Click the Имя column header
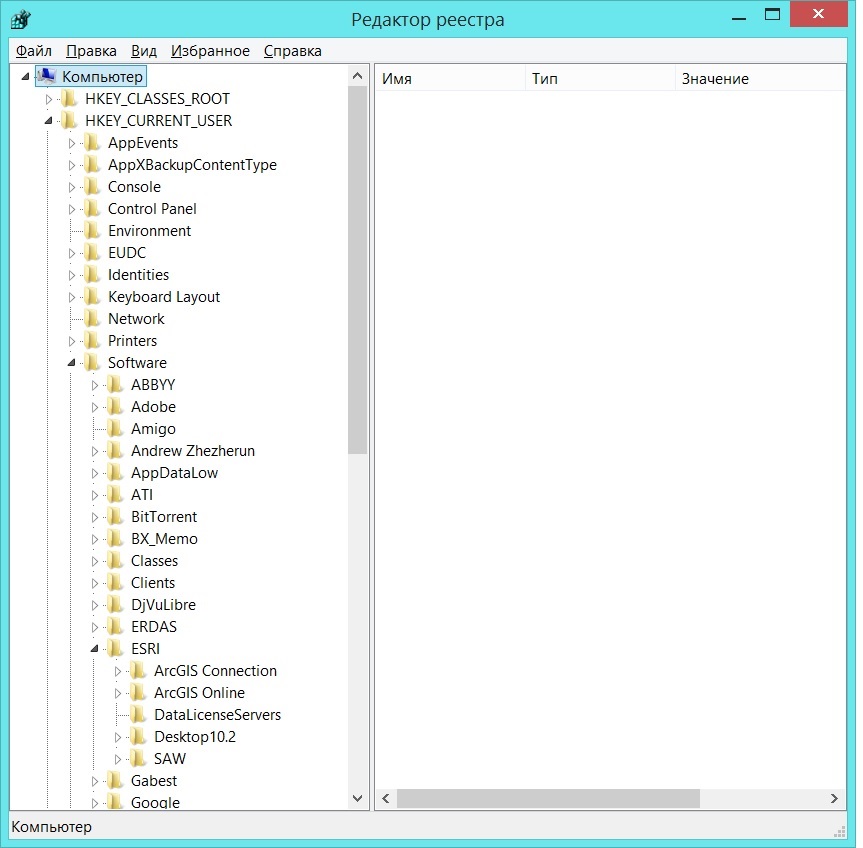Image resolution: width=863 pixels, height=848 pixels. (450, 79)
